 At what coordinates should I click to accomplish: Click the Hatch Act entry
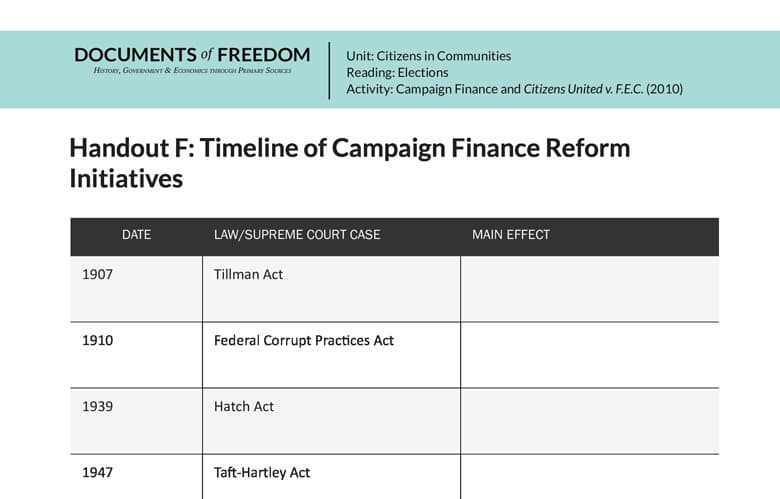coord(244,406)
